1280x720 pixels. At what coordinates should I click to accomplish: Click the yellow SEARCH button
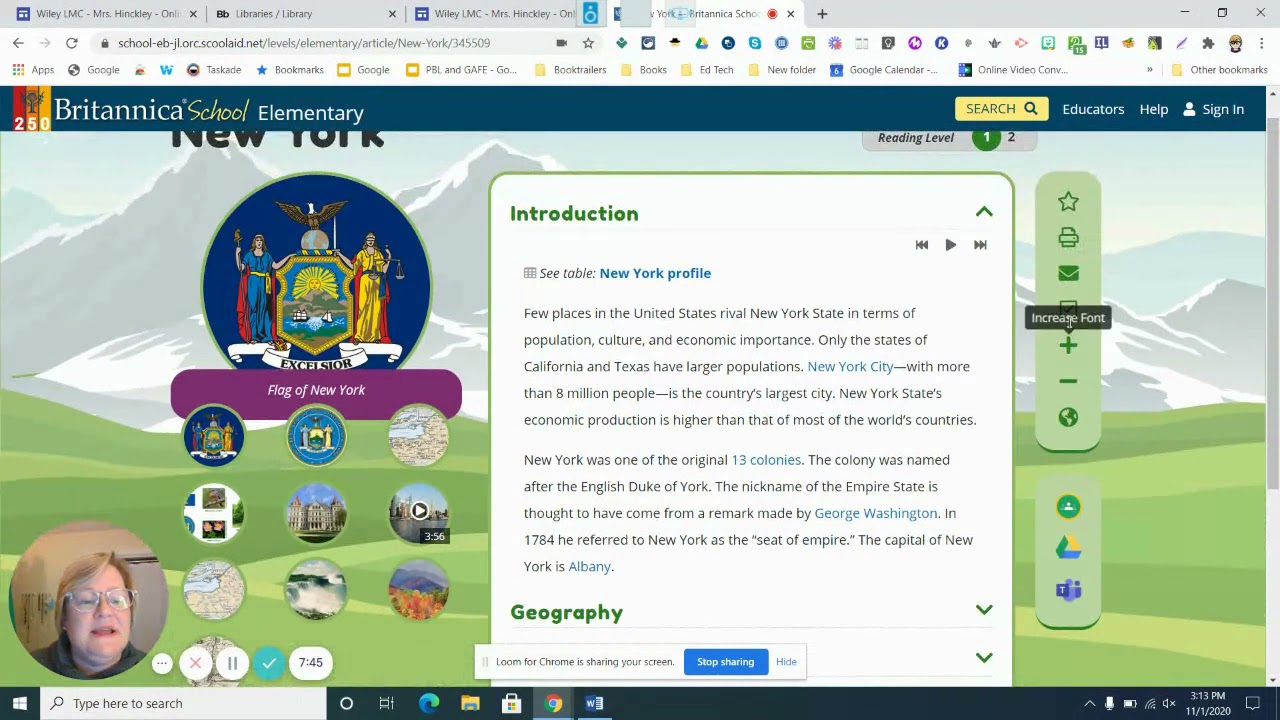(x=1001, y=109)
